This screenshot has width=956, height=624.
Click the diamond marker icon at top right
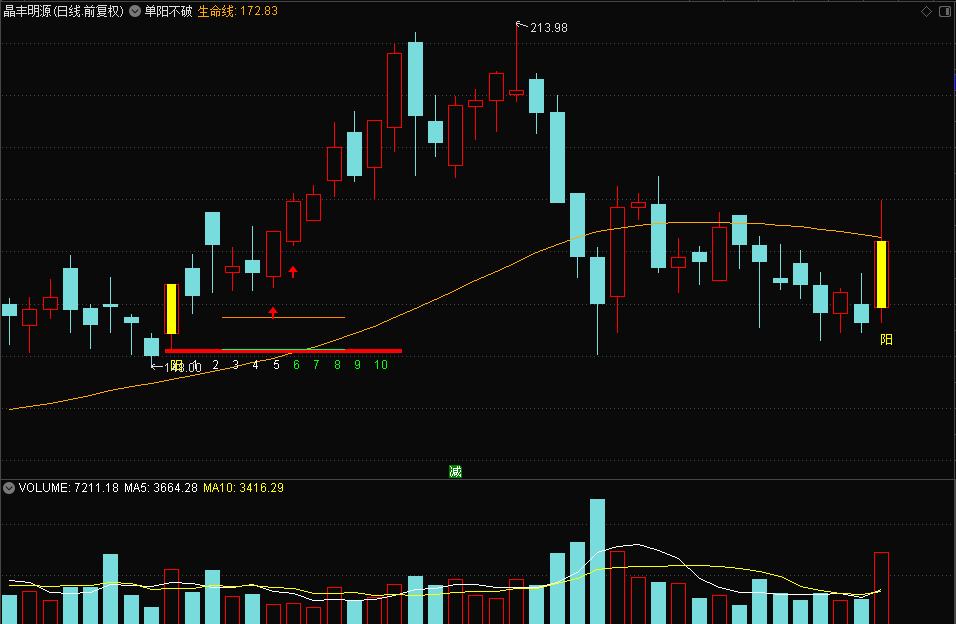coord(926,12)
